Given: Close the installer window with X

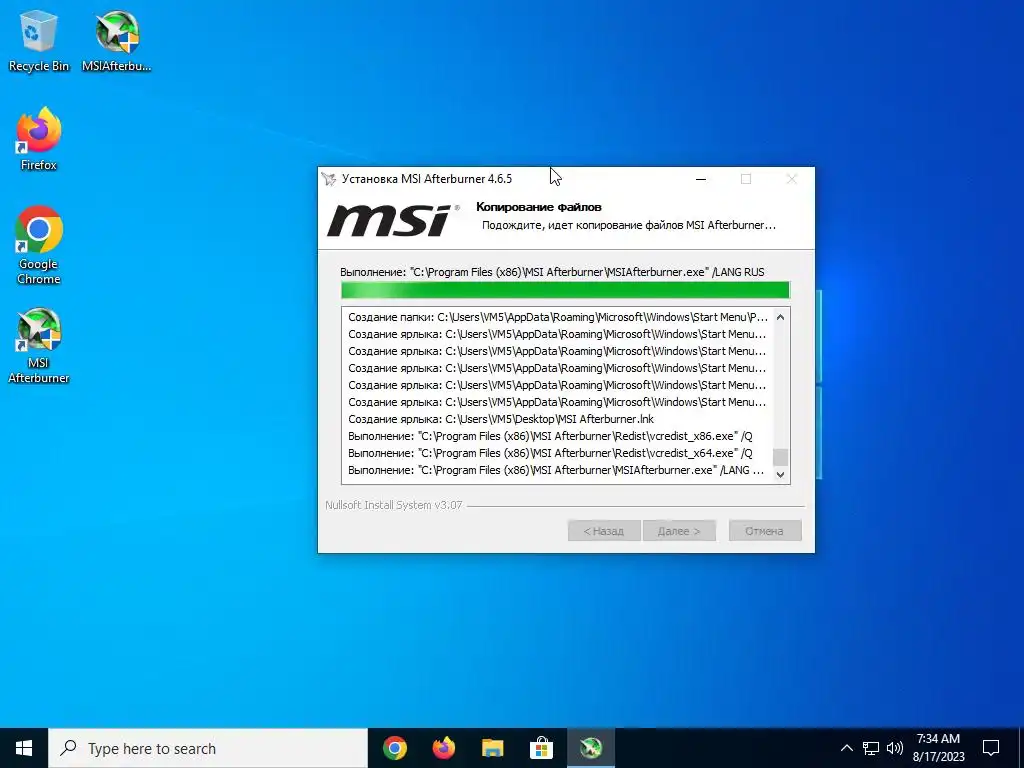Looking at the screenshot, I should (x=792, y=179).
